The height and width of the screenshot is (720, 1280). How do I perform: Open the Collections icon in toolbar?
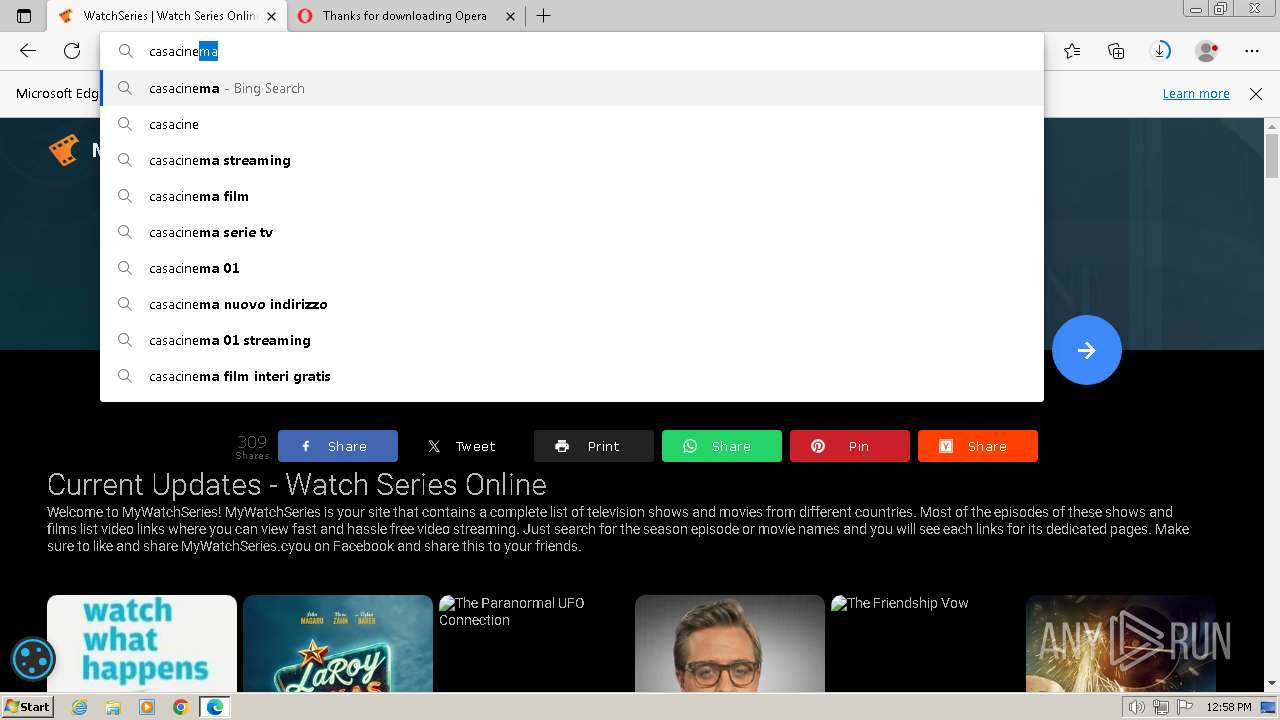point(1116,51)
